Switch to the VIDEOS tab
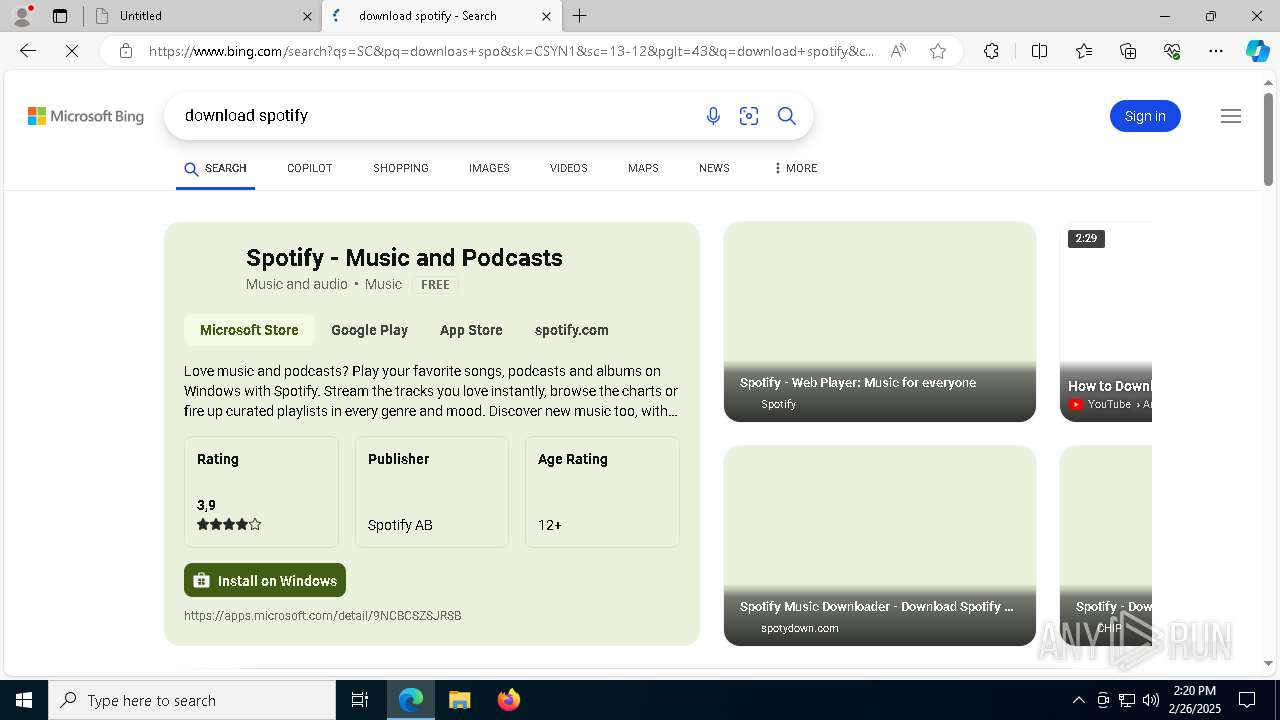The width and height of the screenshot is (1280, 720). (x=569, y=168)
